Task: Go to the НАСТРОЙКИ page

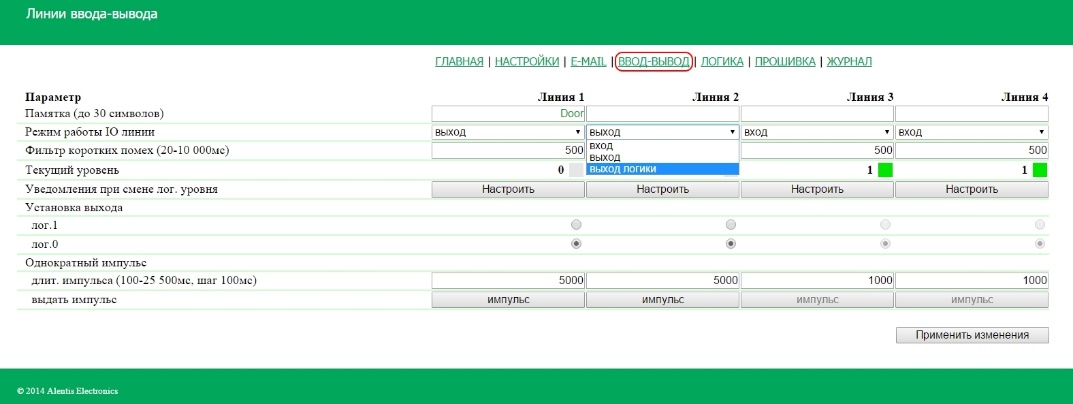Action: (527, 62)
